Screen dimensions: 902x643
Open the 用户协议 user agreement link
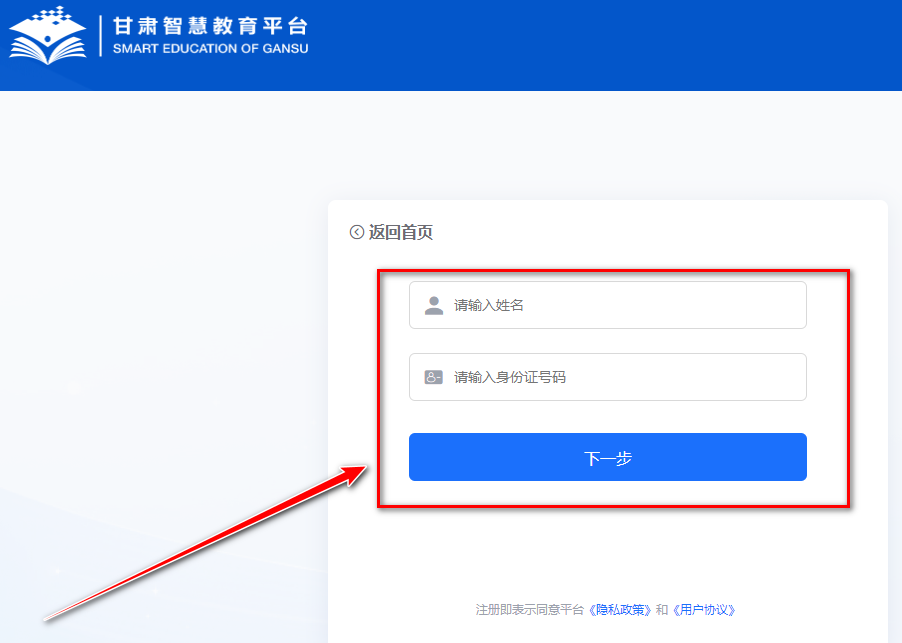point(704,610)
